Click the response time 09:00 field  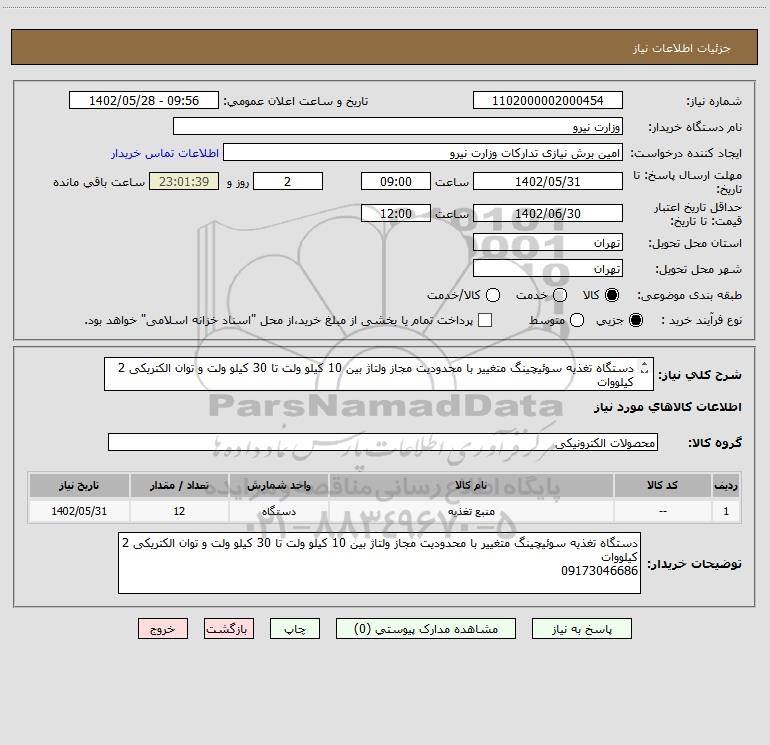(x=396, y=181)
